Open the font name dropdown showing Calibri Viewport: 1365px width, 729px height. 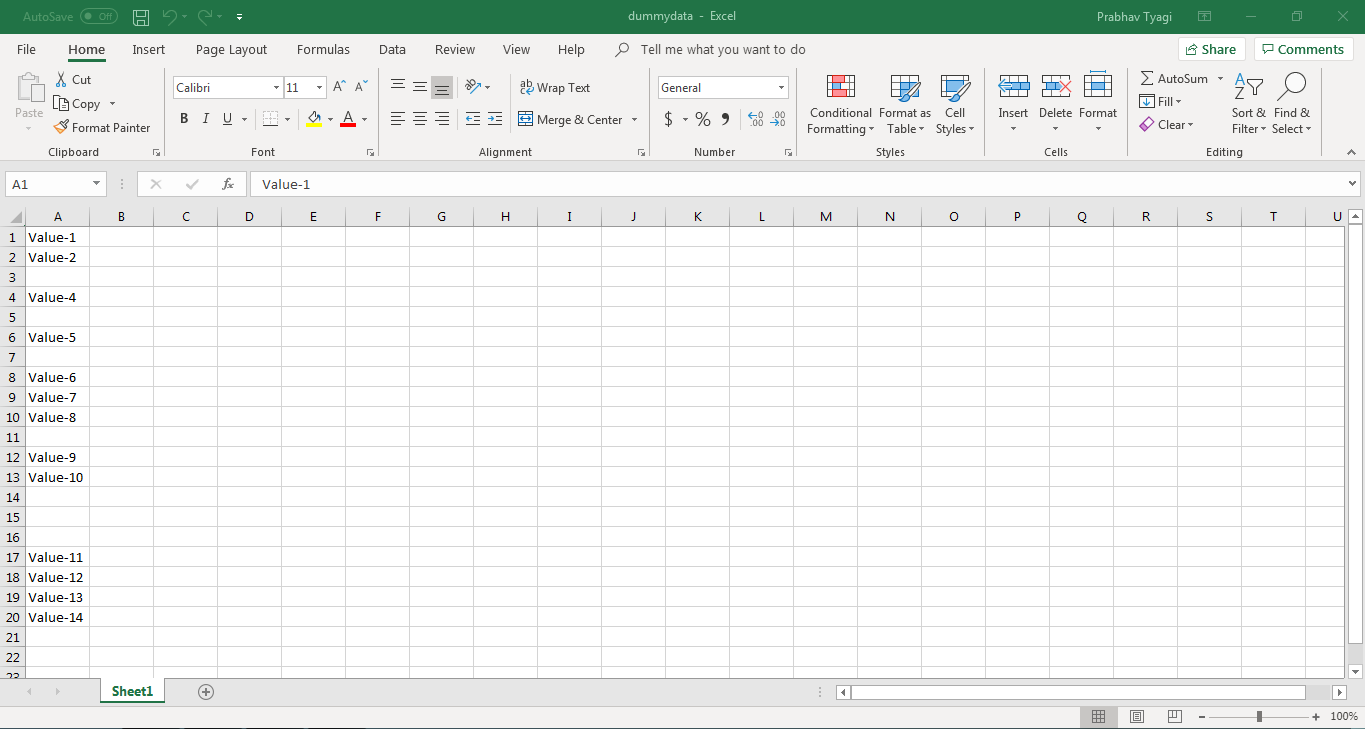coord(276,88)
